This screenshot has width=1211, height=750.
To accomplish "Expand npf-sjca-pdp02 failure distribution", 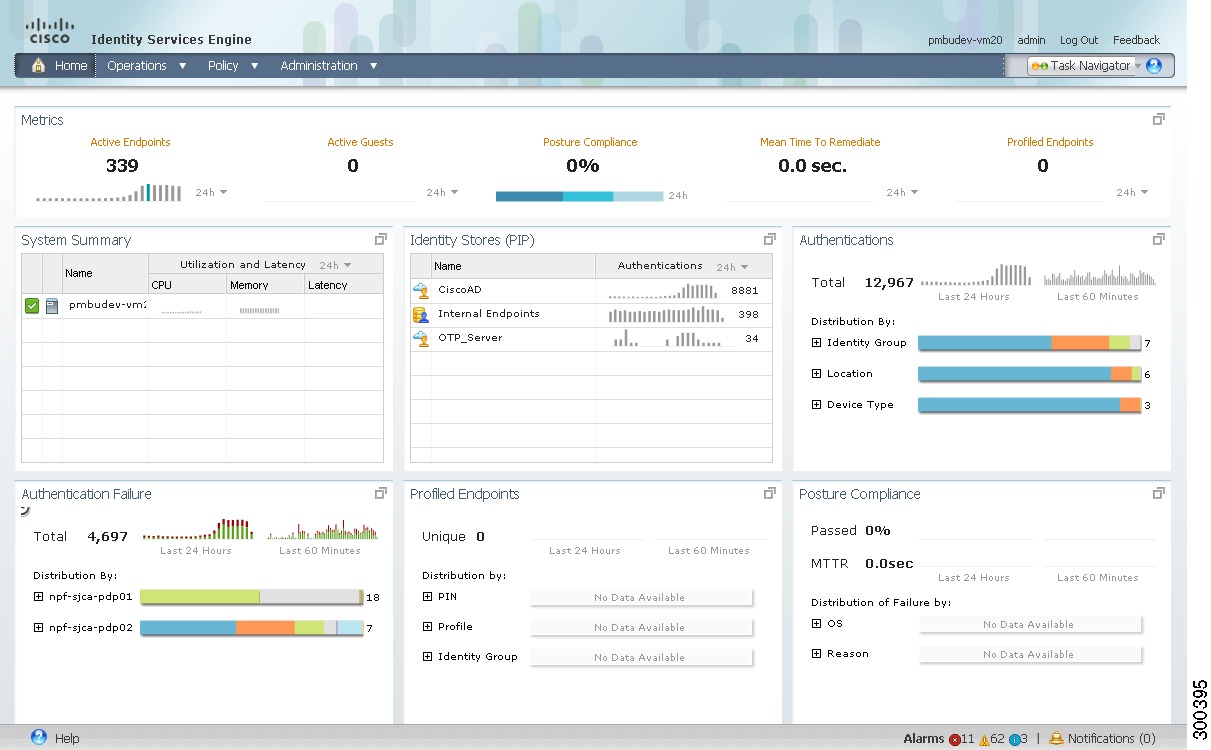I will (x=38, y=628).
